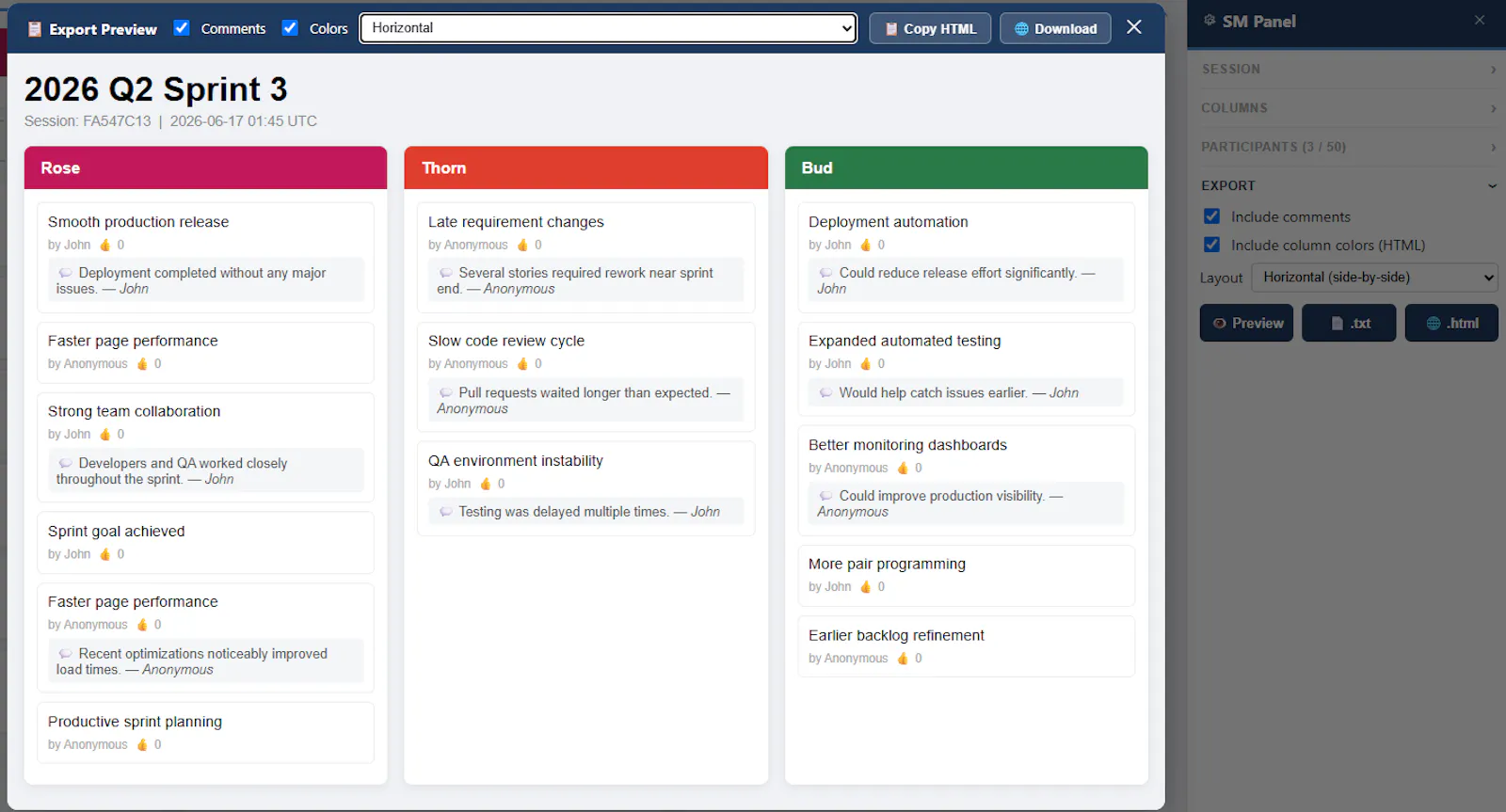Click the flame icon on Productive sprint planning
The width and height of the screenshot is (1506, 812).
point(142,744)
